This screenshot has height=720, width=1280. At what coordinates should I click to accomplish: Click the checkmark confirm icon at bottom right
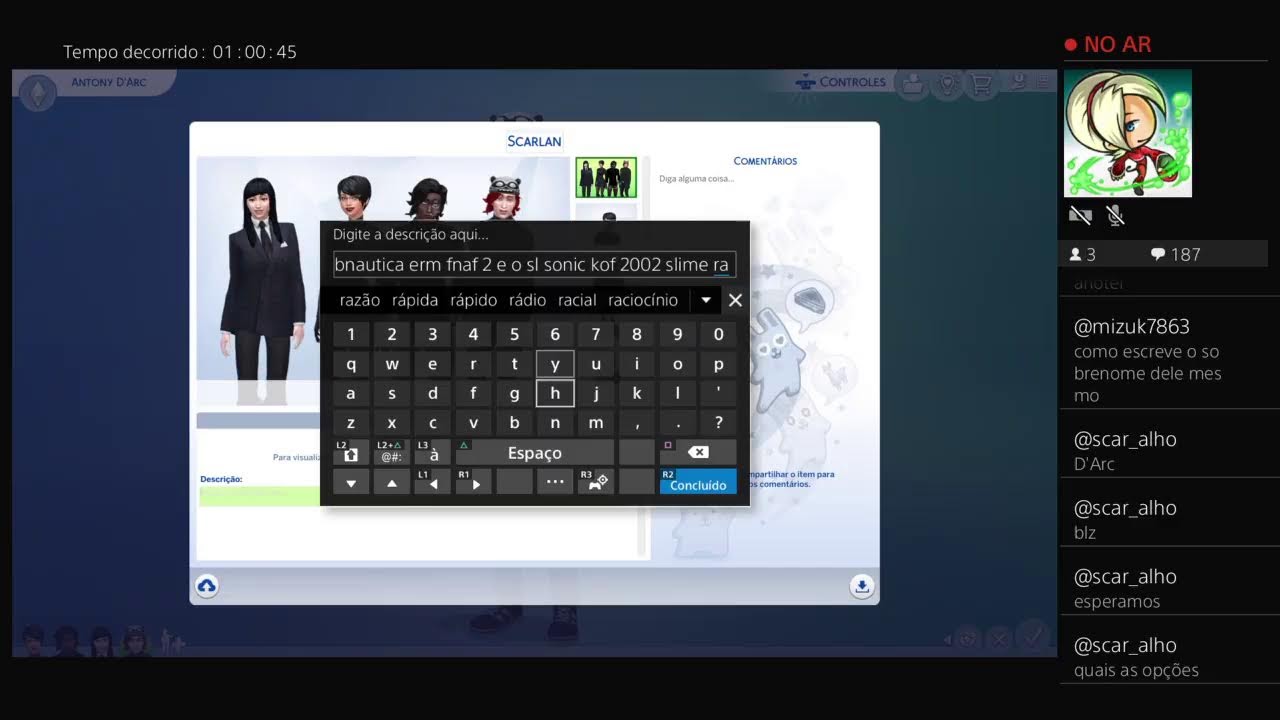point(1033,636)
